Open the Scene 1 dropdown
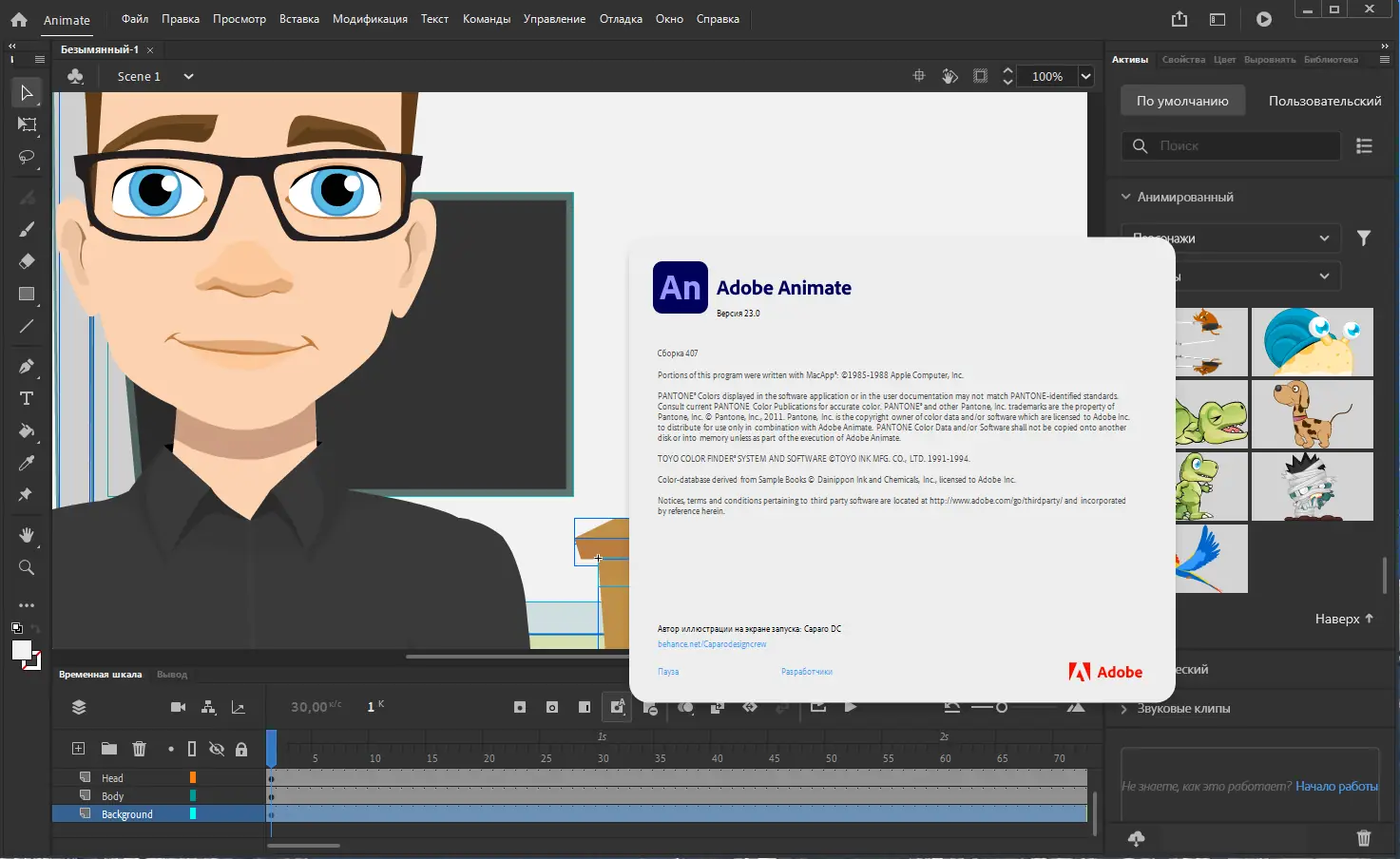Viewport: 1400px width, 859px height. point(188,76)
